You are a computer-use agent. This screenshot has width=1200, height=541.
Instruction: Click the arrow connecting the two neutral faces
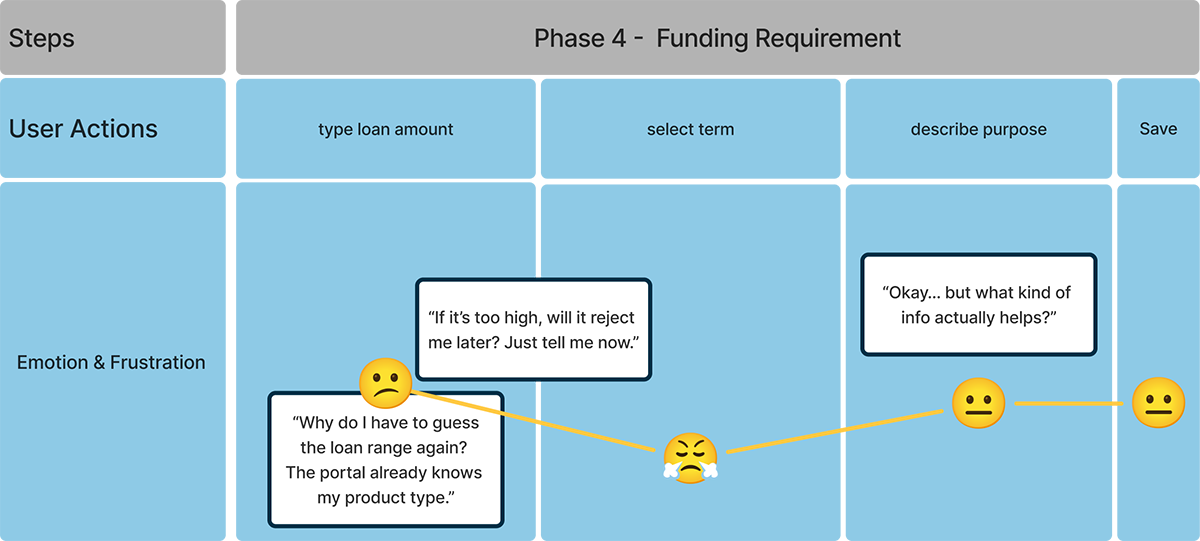pyautogui.click(x=1068, y=404)
